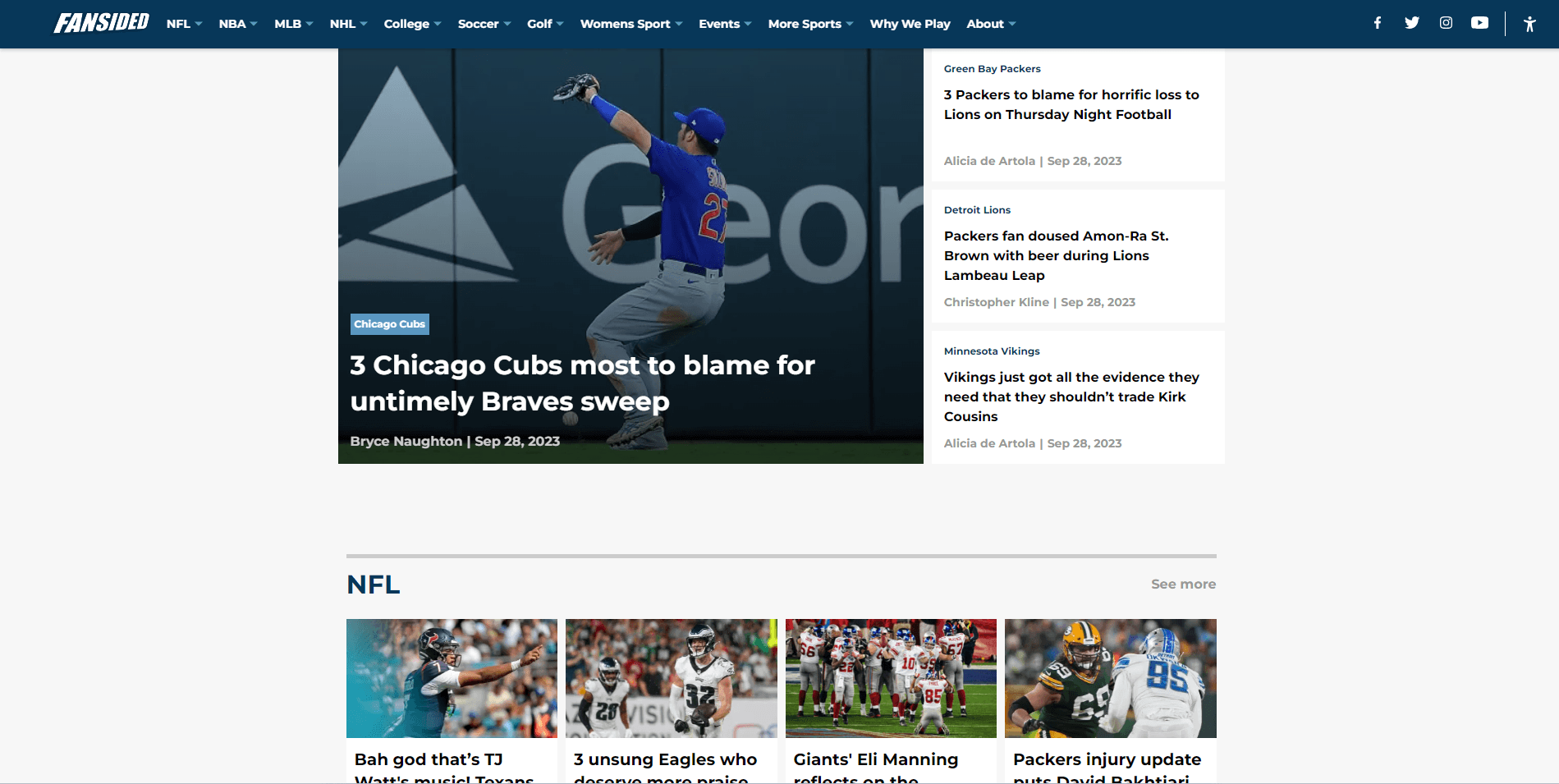The image size is (1559, 784).
Task: Click Alicia de Artola byline under Vikings article
Action: pyautogui.click(x=989, y=443)
